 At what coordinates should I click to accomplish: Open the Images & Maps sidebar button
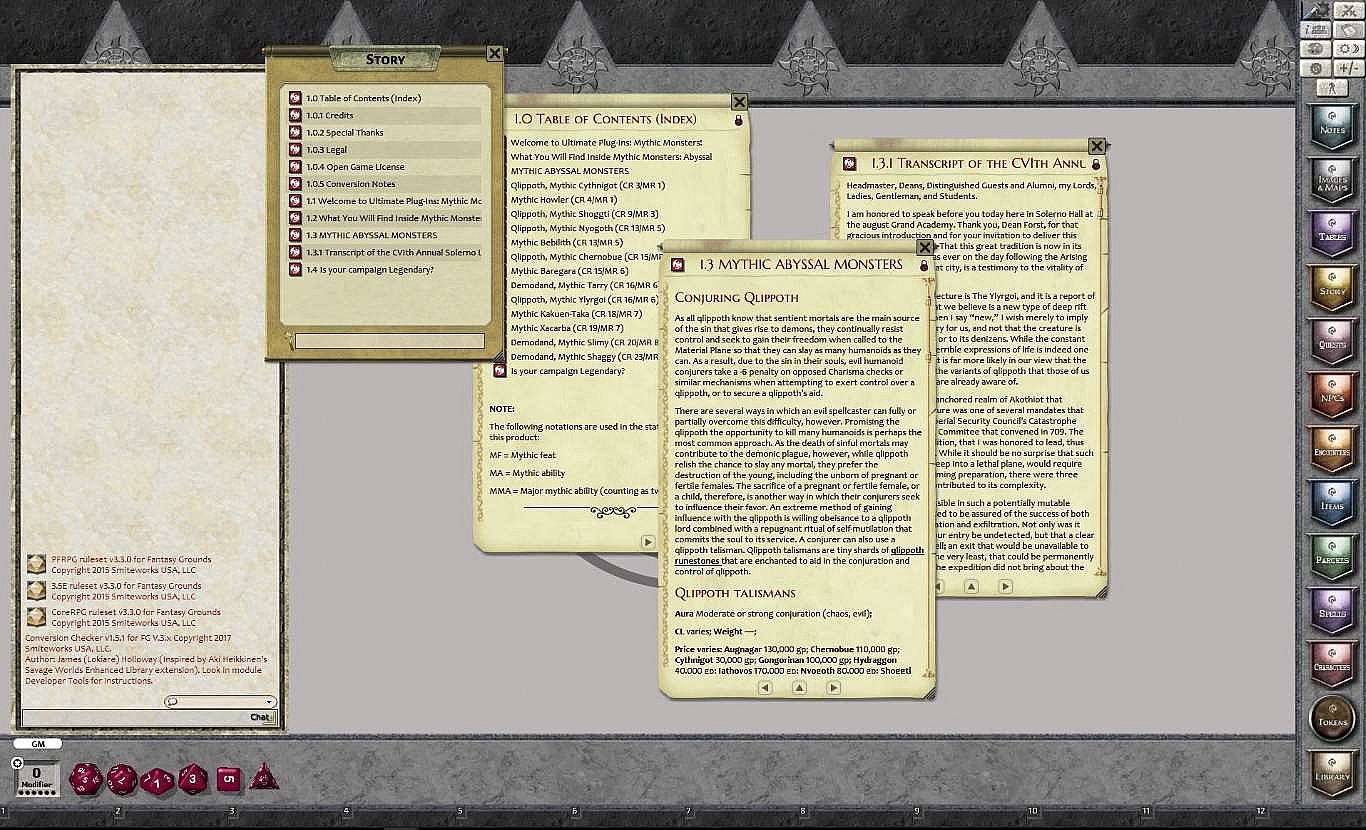(x=1332, y=181)
